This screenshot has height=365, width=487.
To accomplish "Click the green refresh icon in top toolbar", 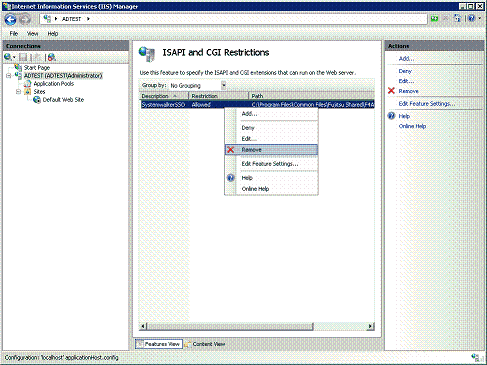I will point(434,18).
